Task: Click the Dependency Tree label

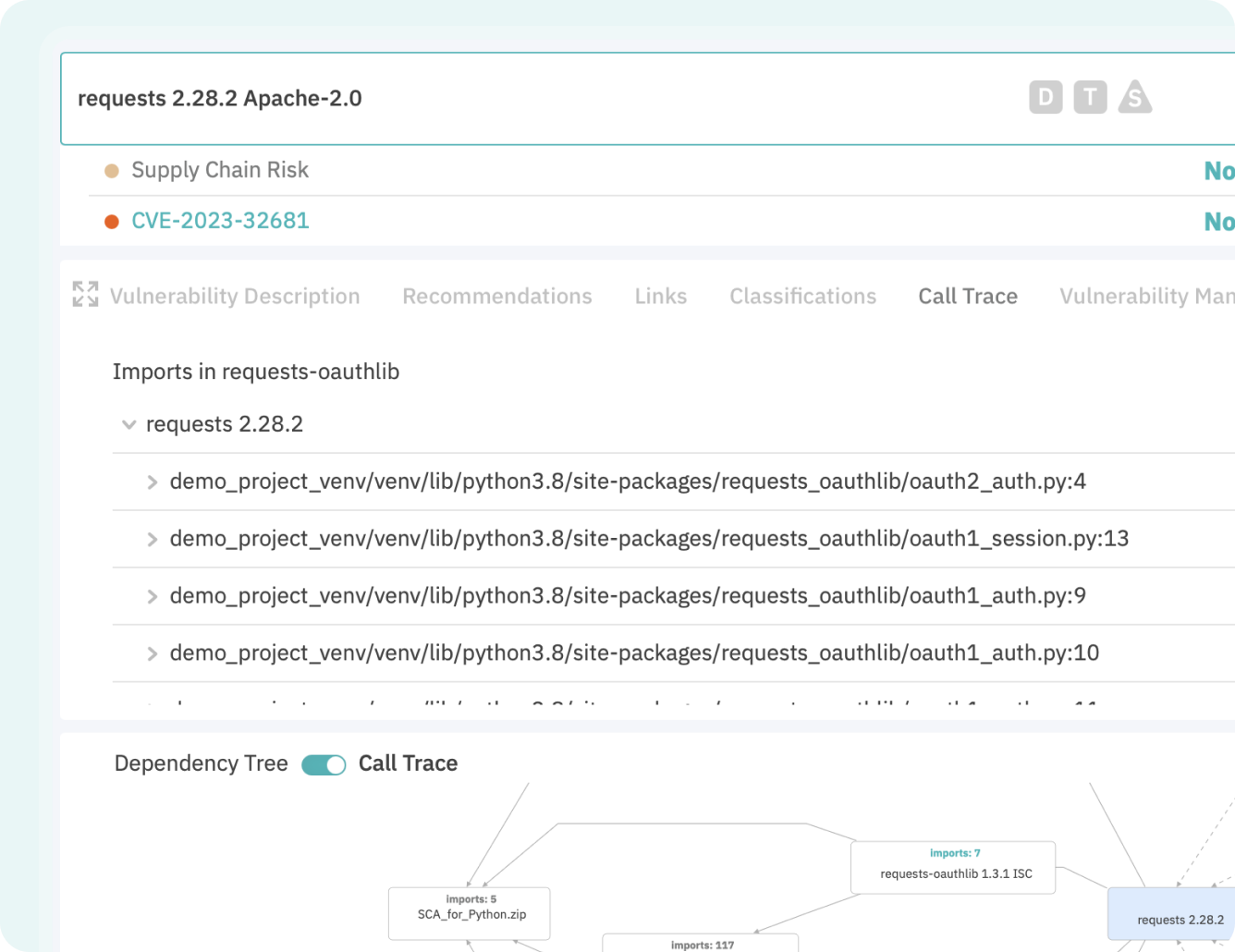Action: (x=201, y=763)
